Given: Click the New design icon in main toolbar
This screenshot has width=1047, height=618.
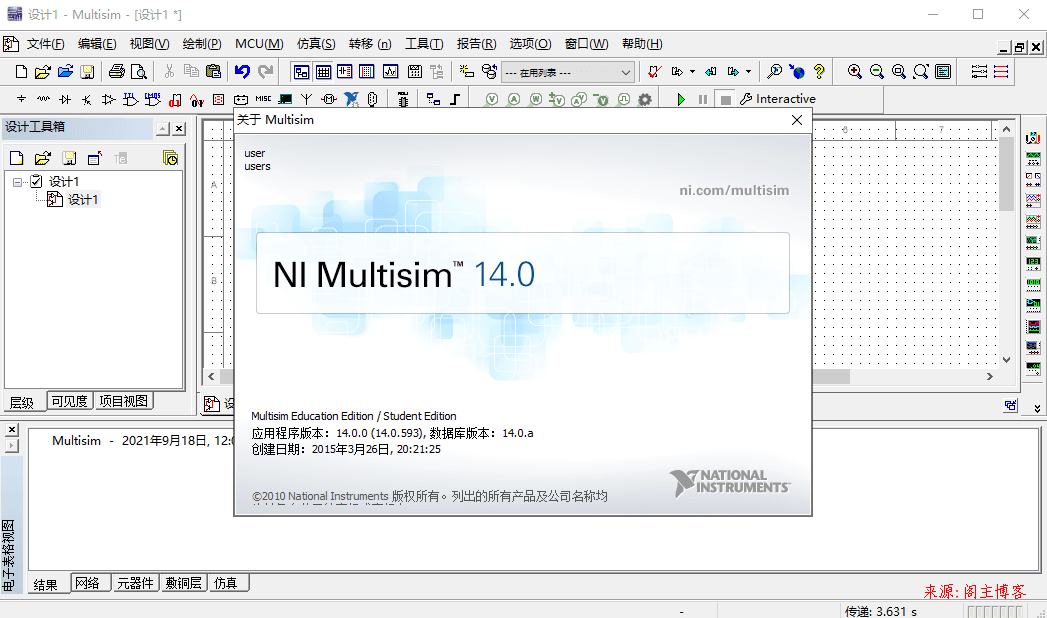Looking at the screenshot, I should tap(21, 71).
